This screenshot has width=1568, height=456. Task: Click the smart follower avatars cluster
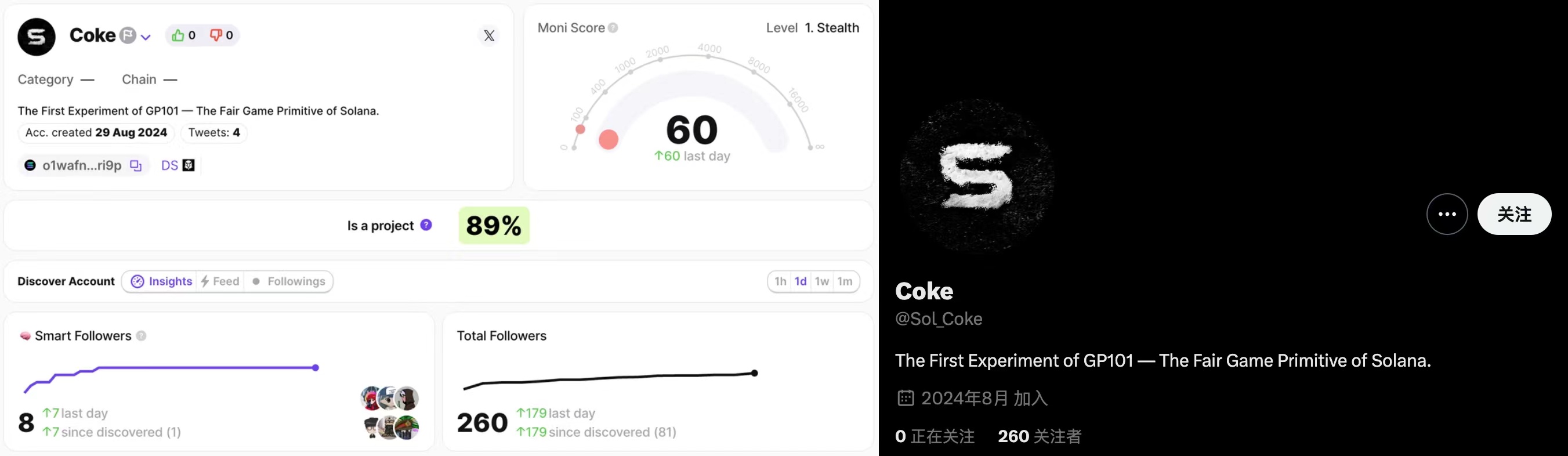[x=390, y=412]
